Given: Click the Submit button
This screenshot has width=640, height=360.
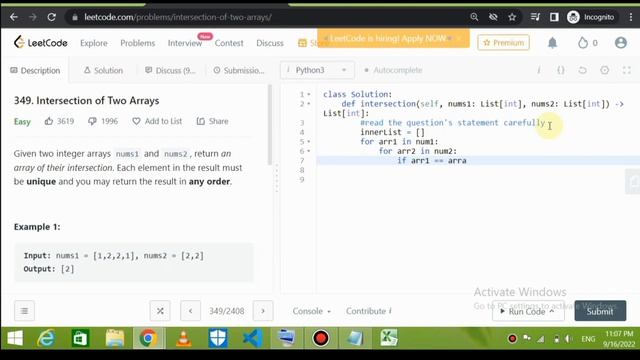Looking at the screenshot, I should click(600, 311).
